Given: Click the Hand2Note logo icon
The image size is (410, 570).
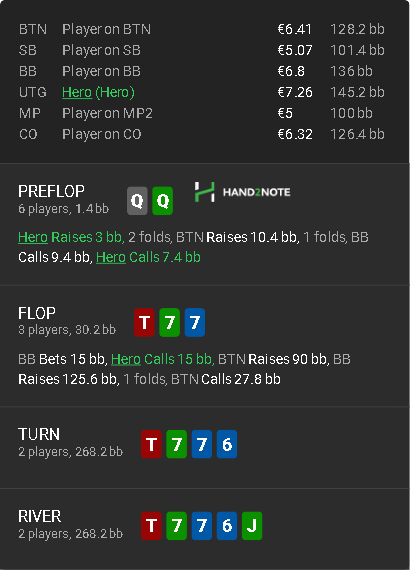Looking at the screenshot, I should click(x=204, y=192).
